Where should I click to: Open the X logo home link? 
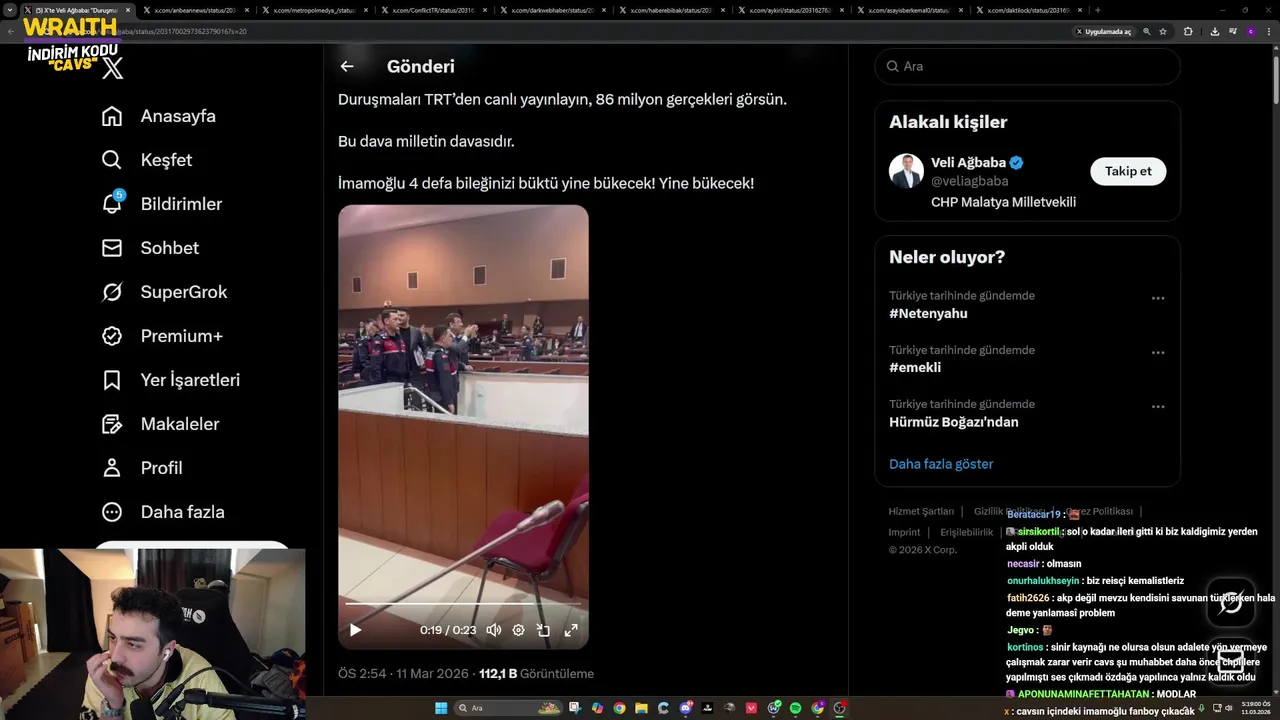[x=113, y=68]
